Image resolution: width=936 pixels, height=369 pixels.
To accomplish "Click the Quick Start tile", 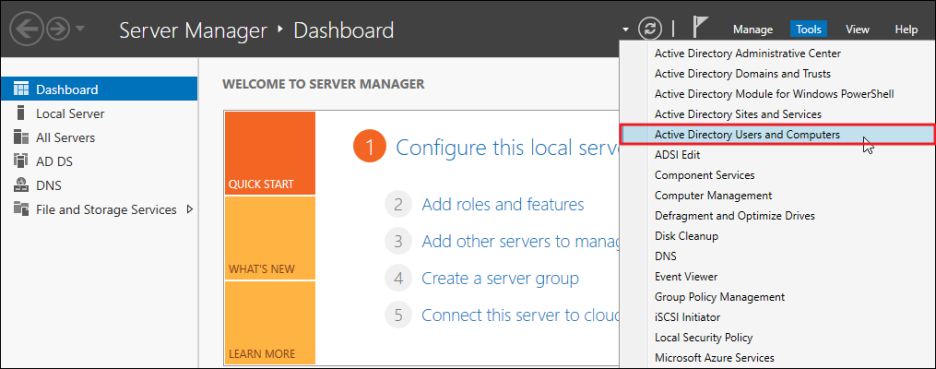I will click(x=269, y=153).
